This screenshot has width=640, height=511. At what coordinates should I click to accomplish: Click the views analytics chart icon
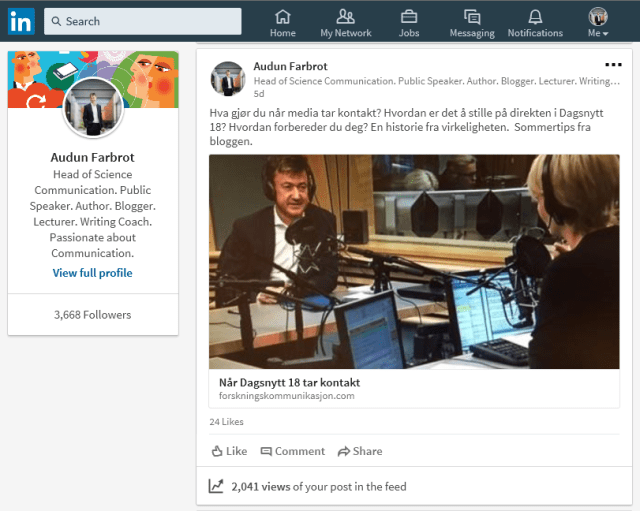coord(216,486)
